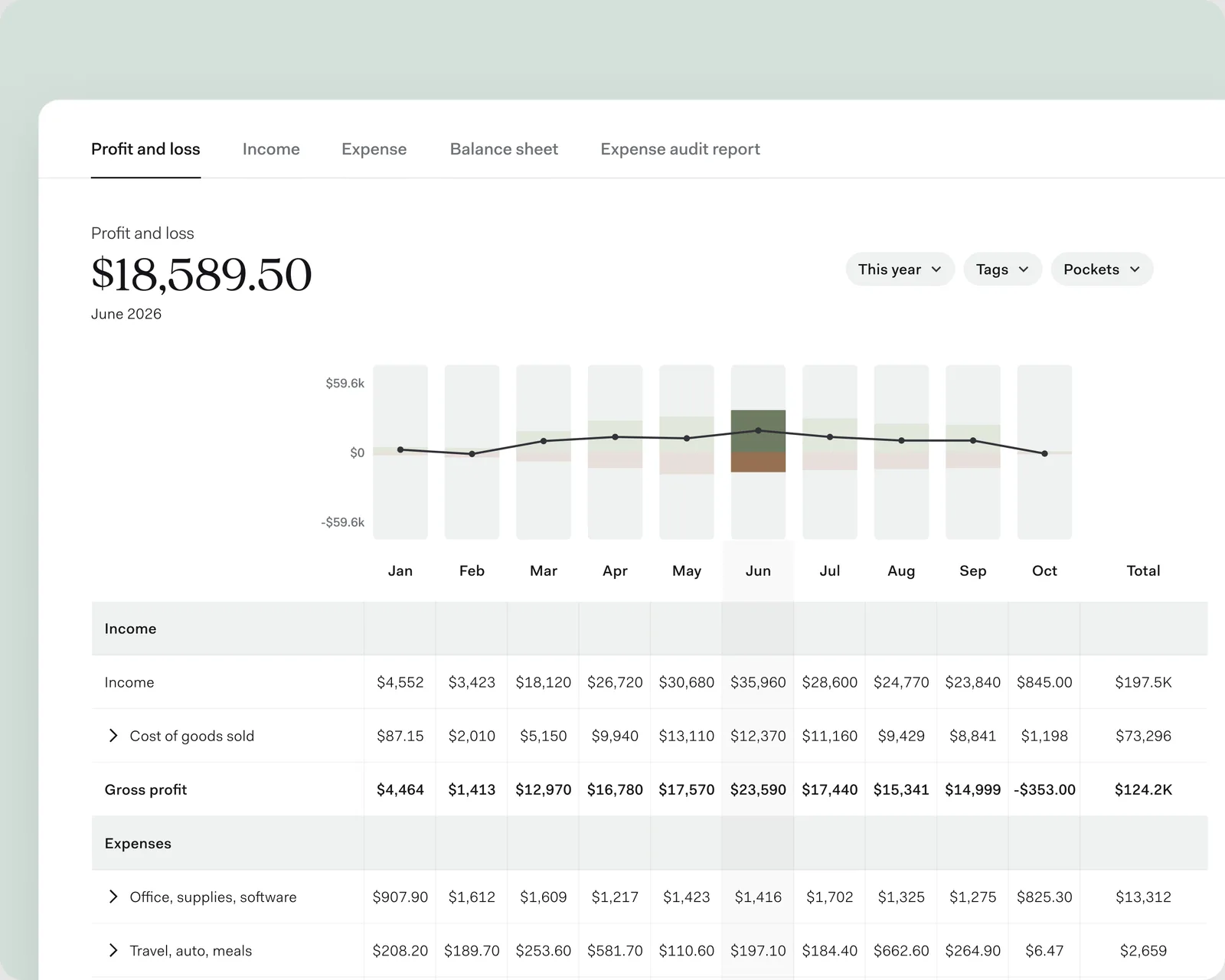Screen dimensions: 1225x980
Task: Click the Total column header
Action: (x=1143, y=571)
